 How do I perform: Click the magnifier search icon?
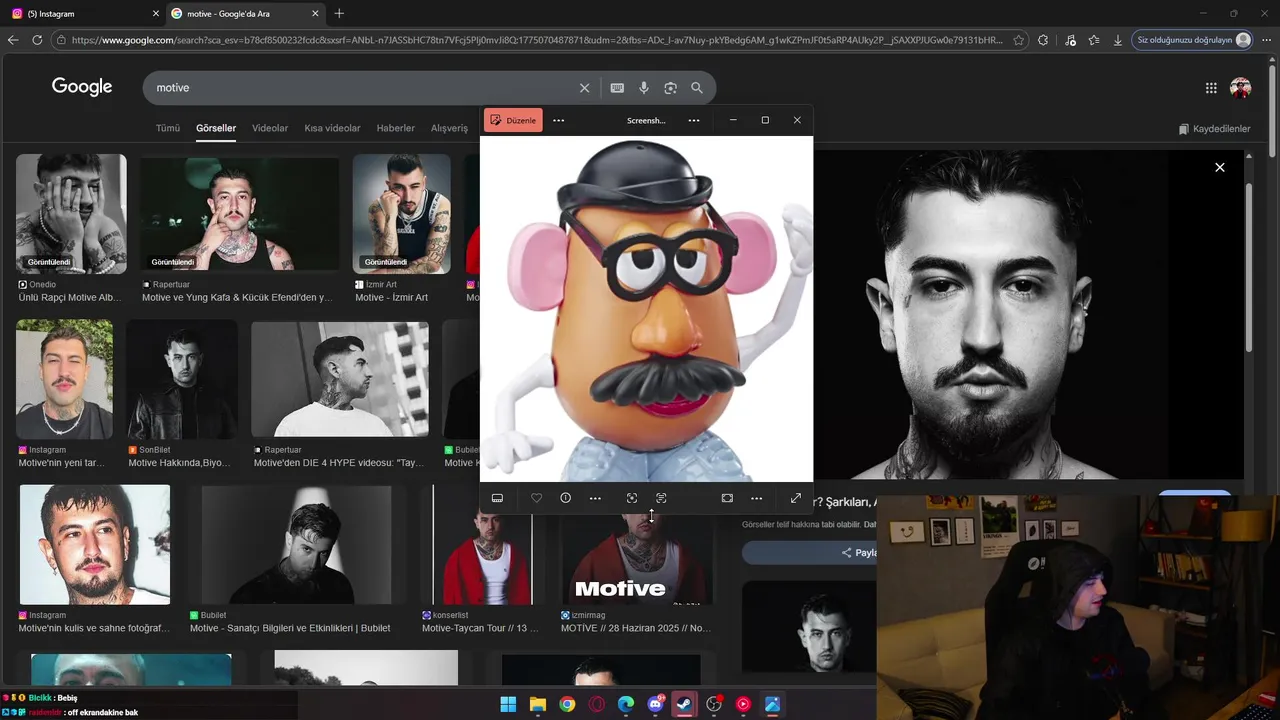(x=697, y=88)
